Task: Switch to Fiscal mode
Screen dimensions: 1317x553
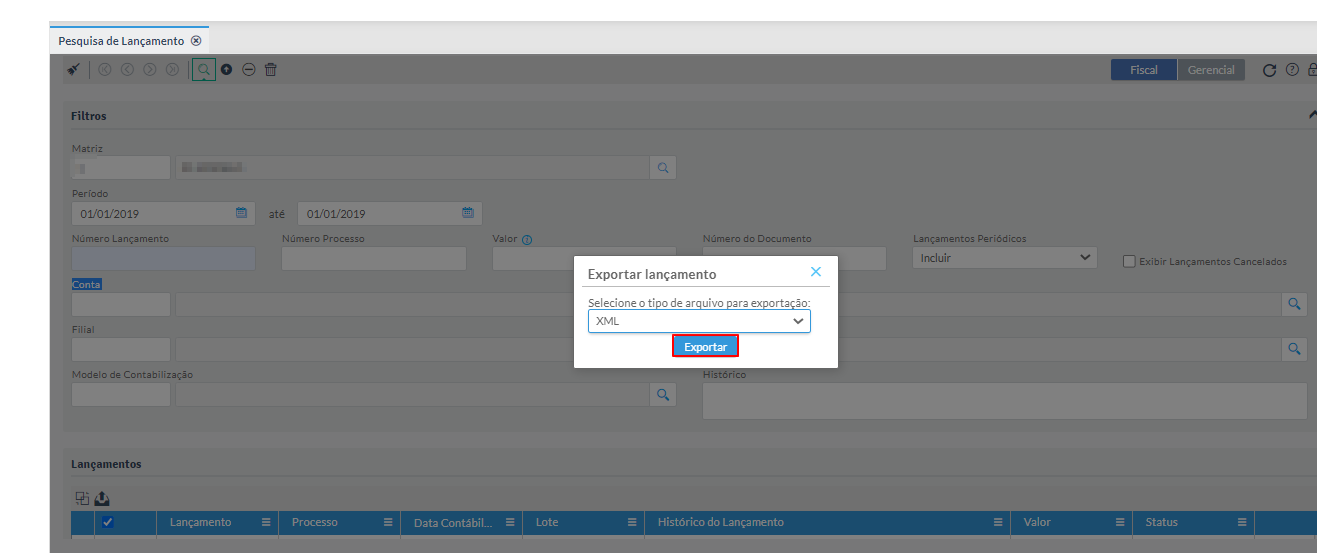Action: [x=1144, y=70]
